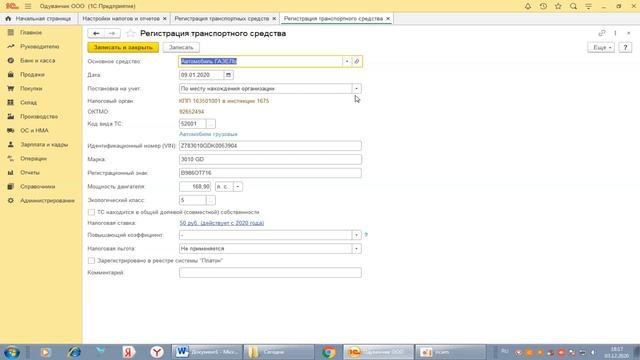Expand the Основное средство dropdown arrow
The width and height of the screenshot is (640, 360).
pyautogui.click(x=347, y=61)
